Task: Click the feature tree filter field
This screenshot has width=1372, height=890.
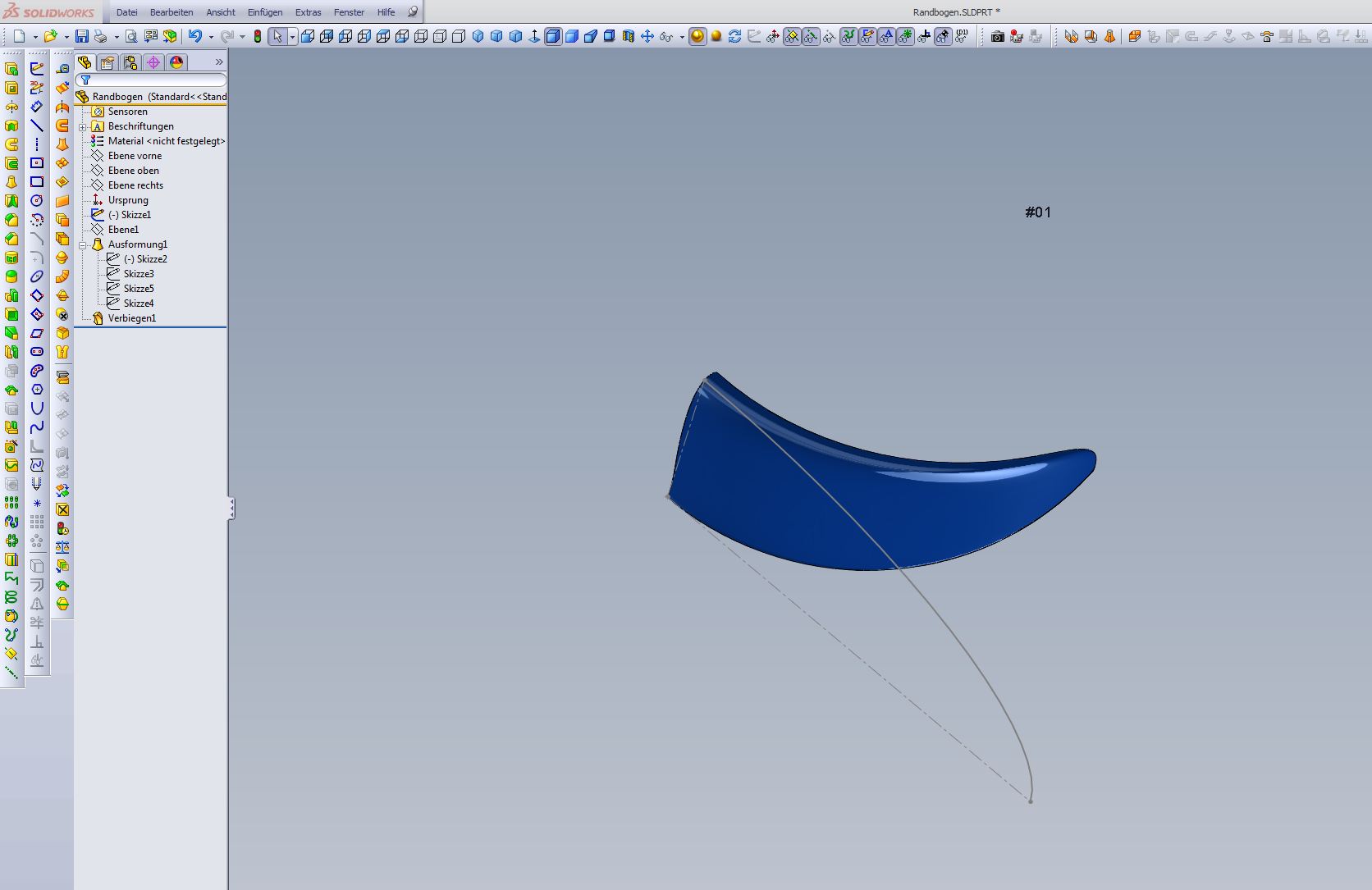Action: (156, 80)
